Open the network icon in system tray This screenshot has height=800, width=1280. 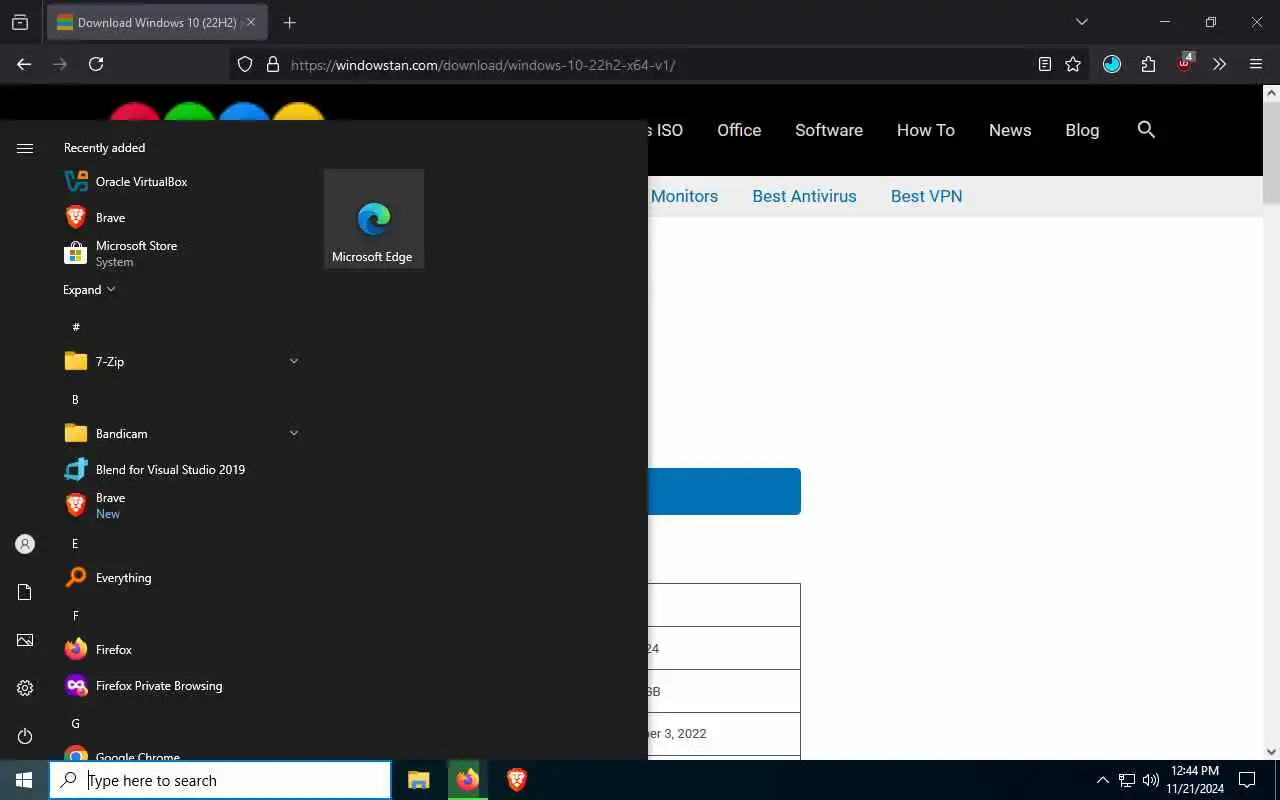(1127, 780)
